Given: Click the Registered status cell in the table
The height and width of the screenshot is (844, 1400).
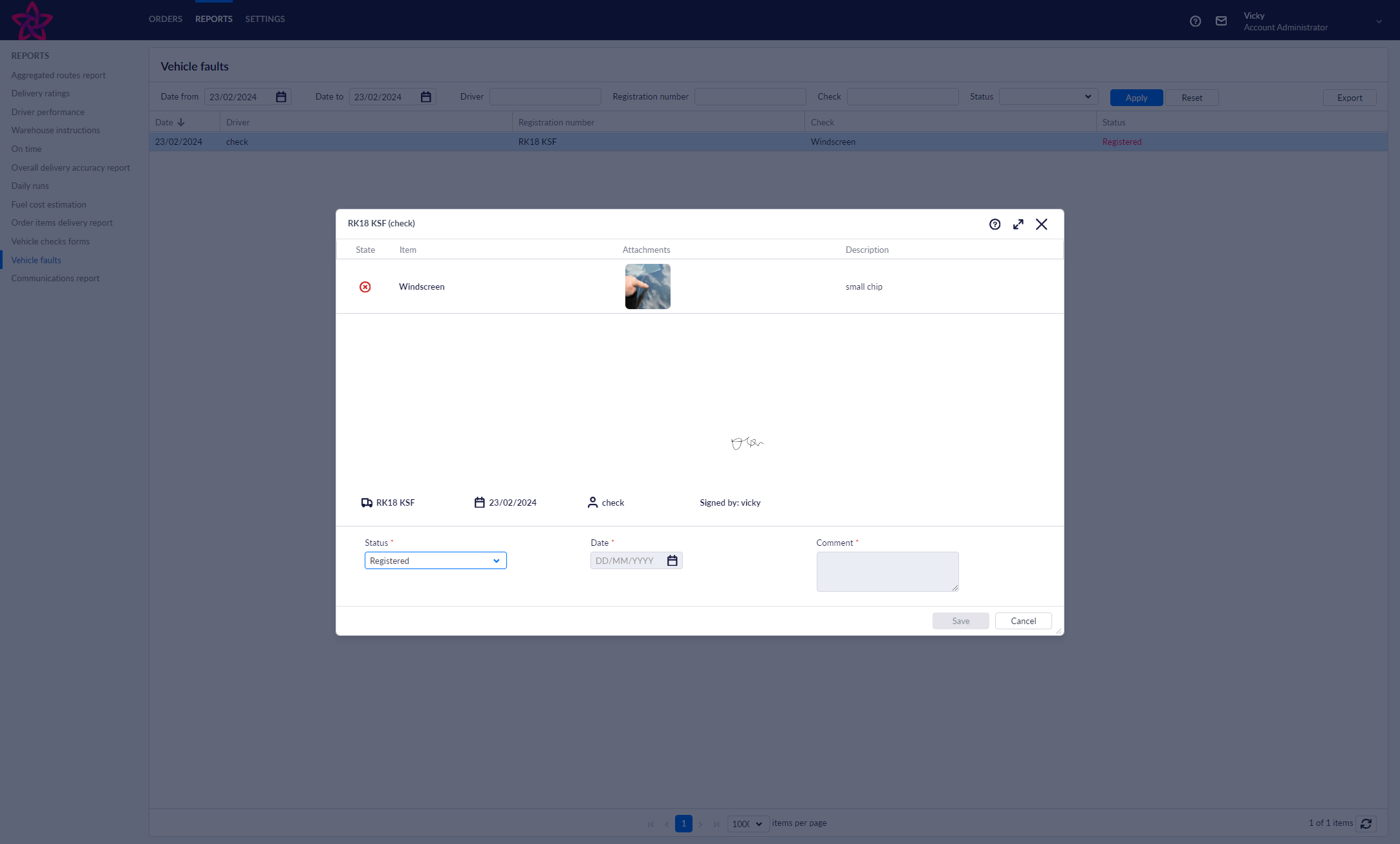Looking at the screenshot, I should tap(1122, 142).
